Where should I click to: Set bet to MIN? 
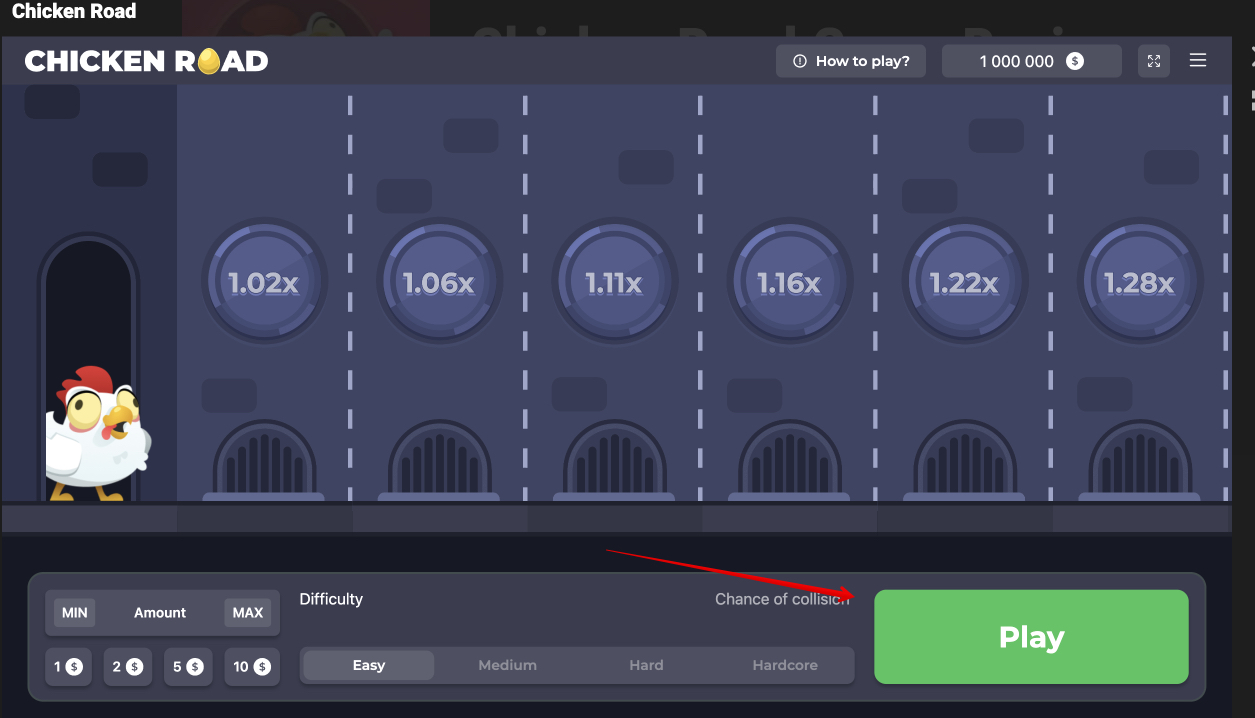[x=74, y=612]
